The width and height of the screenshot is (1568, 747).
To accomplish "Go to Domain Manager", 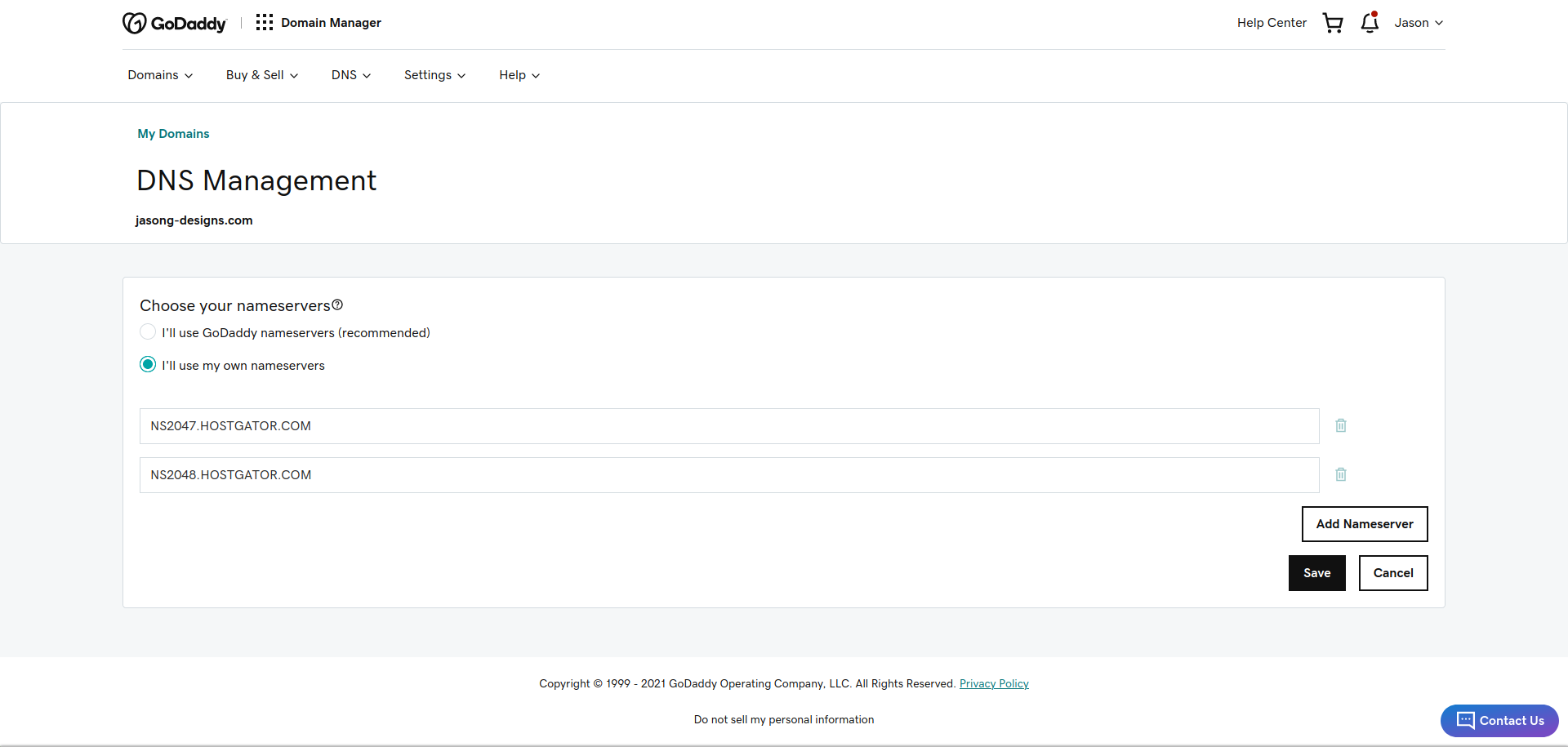I will (x=331, y=23).
